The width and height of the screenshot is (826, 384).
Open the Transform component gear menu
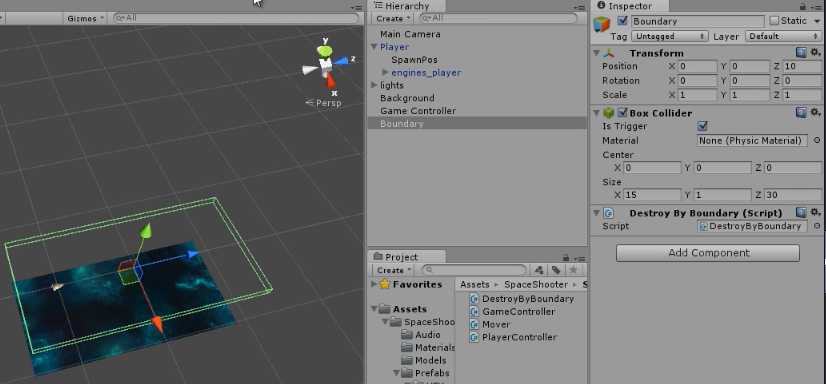(x=815, y=53)
